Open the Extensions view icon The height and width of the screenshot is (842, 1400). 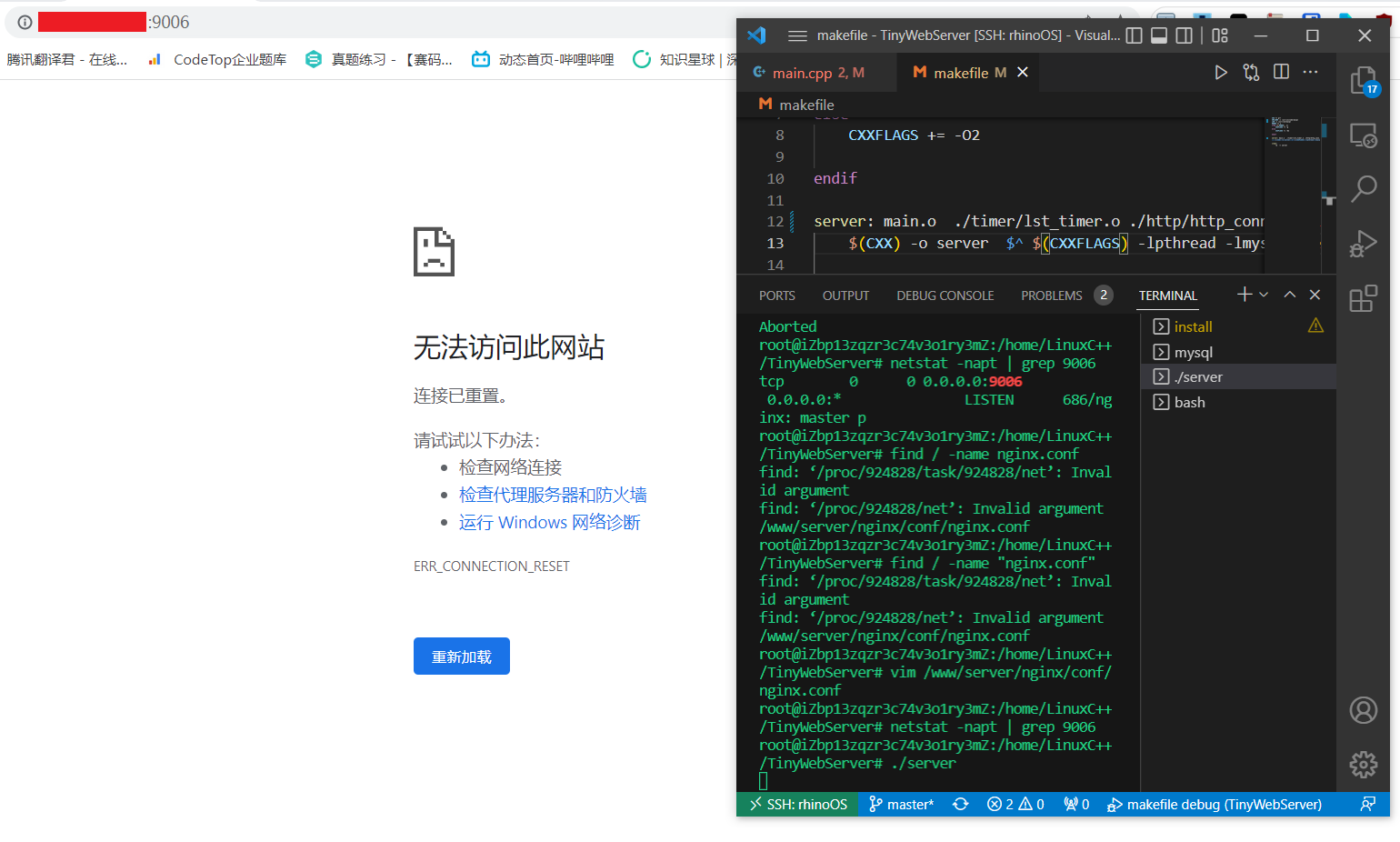point(1364,298)
